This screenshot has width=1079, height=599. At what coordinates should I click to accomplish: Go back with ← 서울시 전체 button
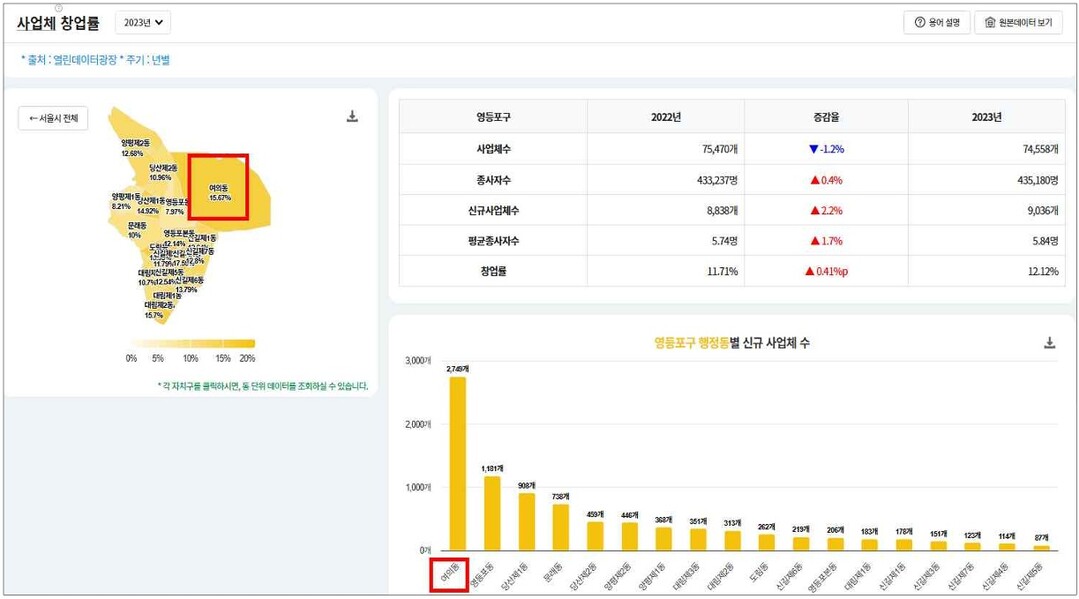pos(53,118)
